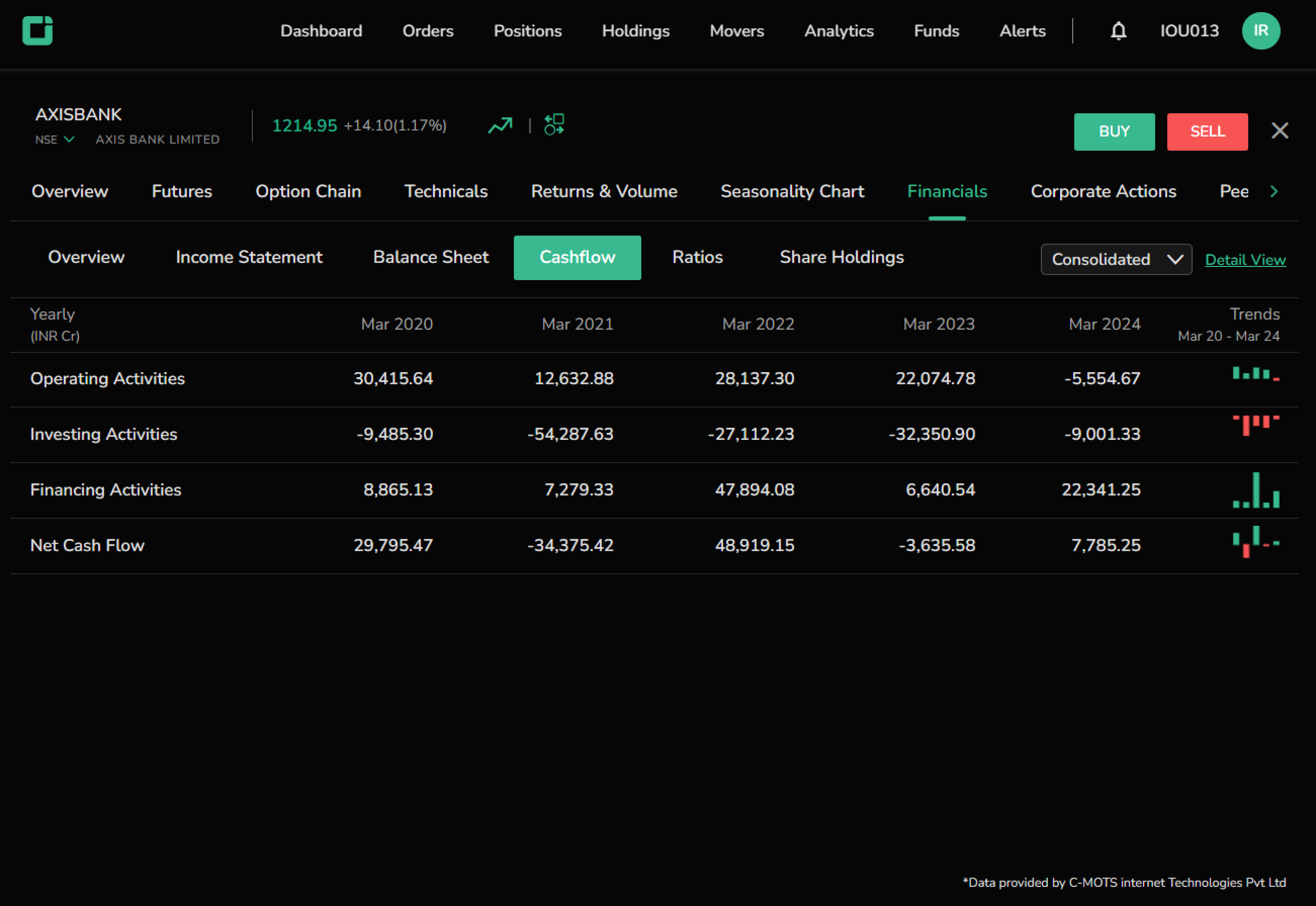Click the value -3,635.58

pos(937,546)
